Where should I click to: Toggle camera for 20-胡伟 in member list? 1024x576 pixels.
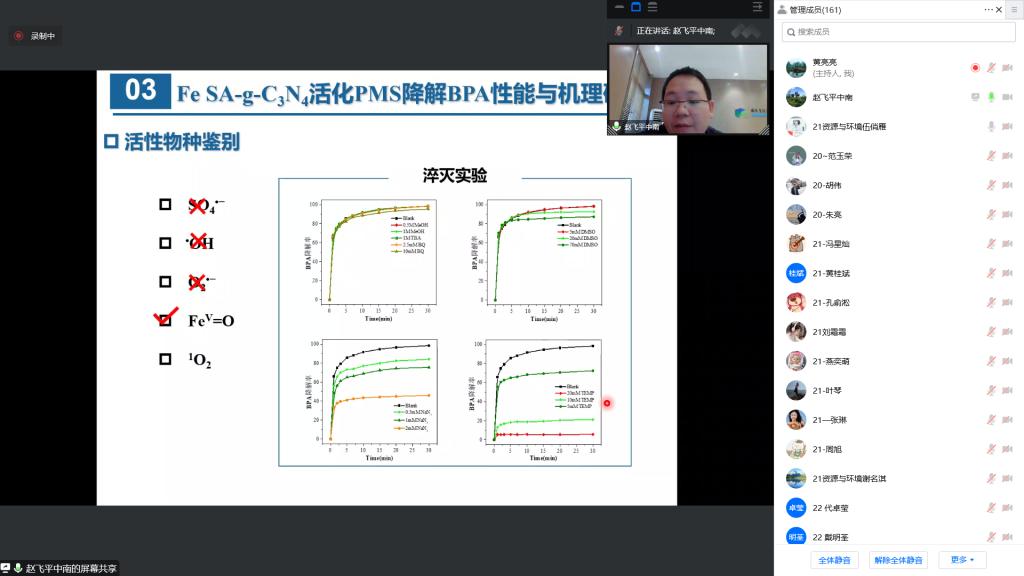[1009, 185]
